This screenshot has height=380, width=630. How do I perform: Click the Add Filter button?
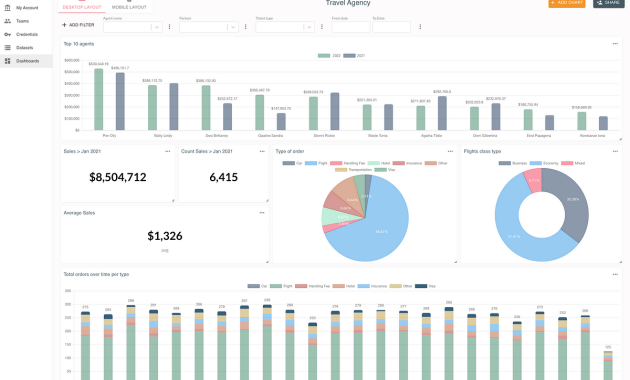[x=78, y=25]
